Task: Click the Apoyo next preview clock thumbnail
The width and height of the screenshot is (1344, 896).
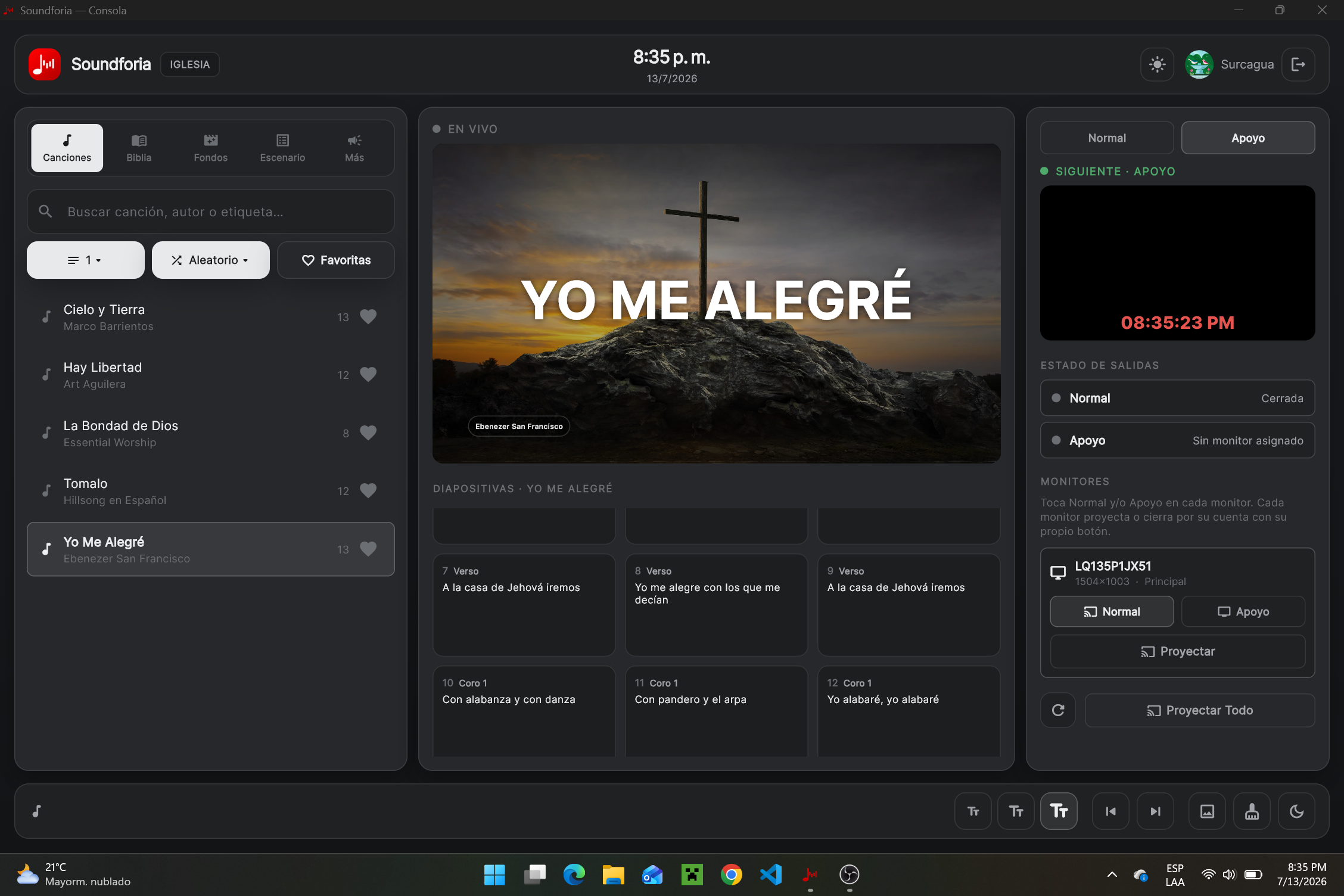Action: click(1178, 263)
